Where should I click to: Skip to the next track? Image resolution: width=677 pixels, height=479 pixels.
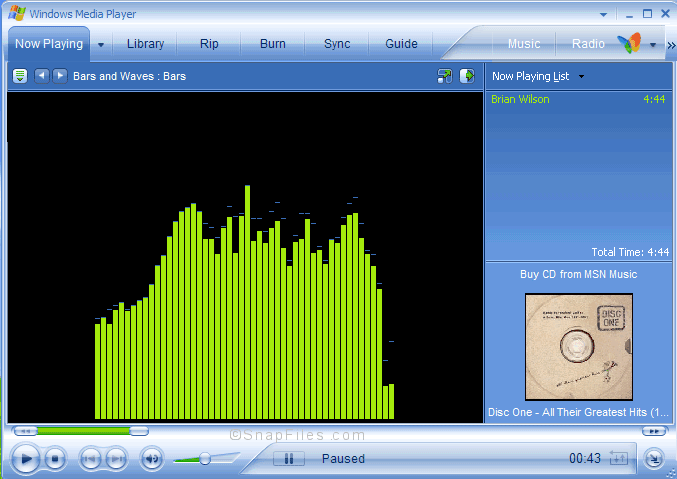click(116, 459)
